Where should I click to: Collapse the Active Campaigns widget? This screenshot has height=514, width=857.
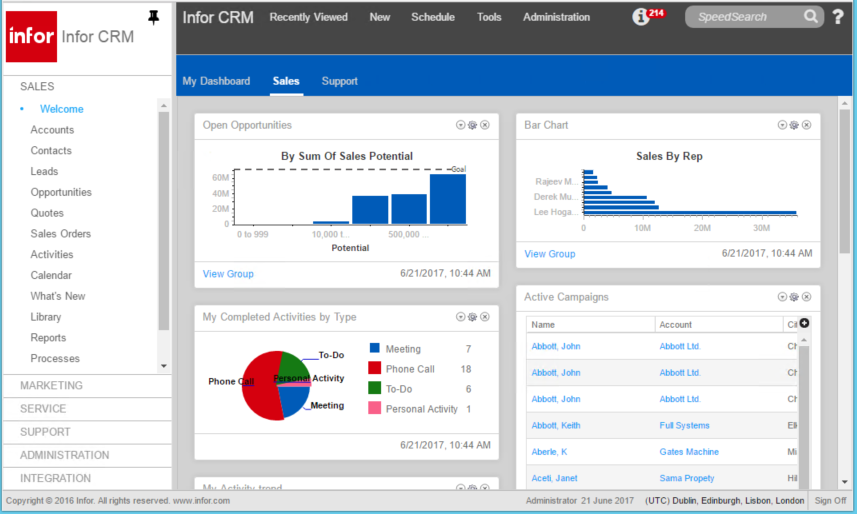point(782,297)
